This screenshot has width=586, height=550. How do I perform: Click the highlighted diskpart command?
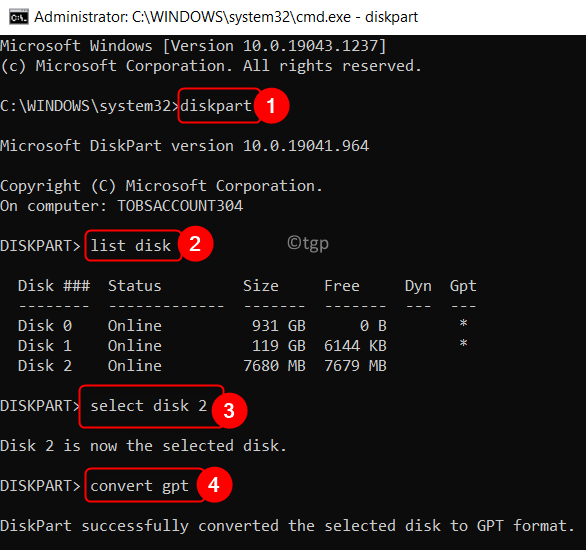216,106
